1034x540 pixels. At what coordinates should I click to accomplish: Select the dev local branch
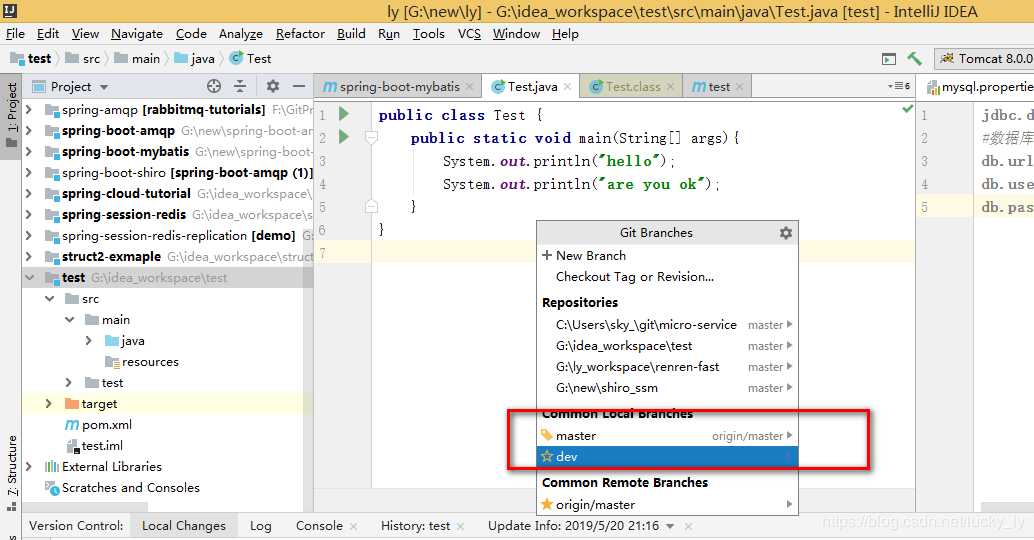pos(667,456)
